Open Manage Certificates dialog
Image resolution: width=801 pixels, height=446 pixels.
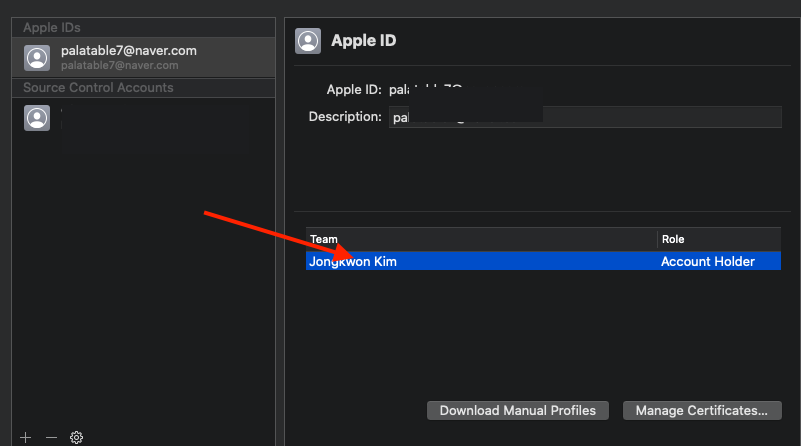(x=702, y=410)
